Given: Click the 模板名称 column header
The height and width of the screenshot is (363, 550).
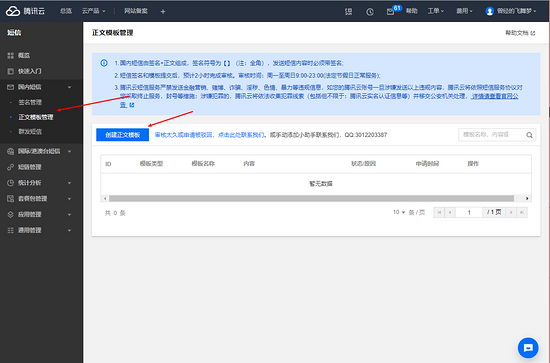Looking at the screenshot, I should click(203, 163).
